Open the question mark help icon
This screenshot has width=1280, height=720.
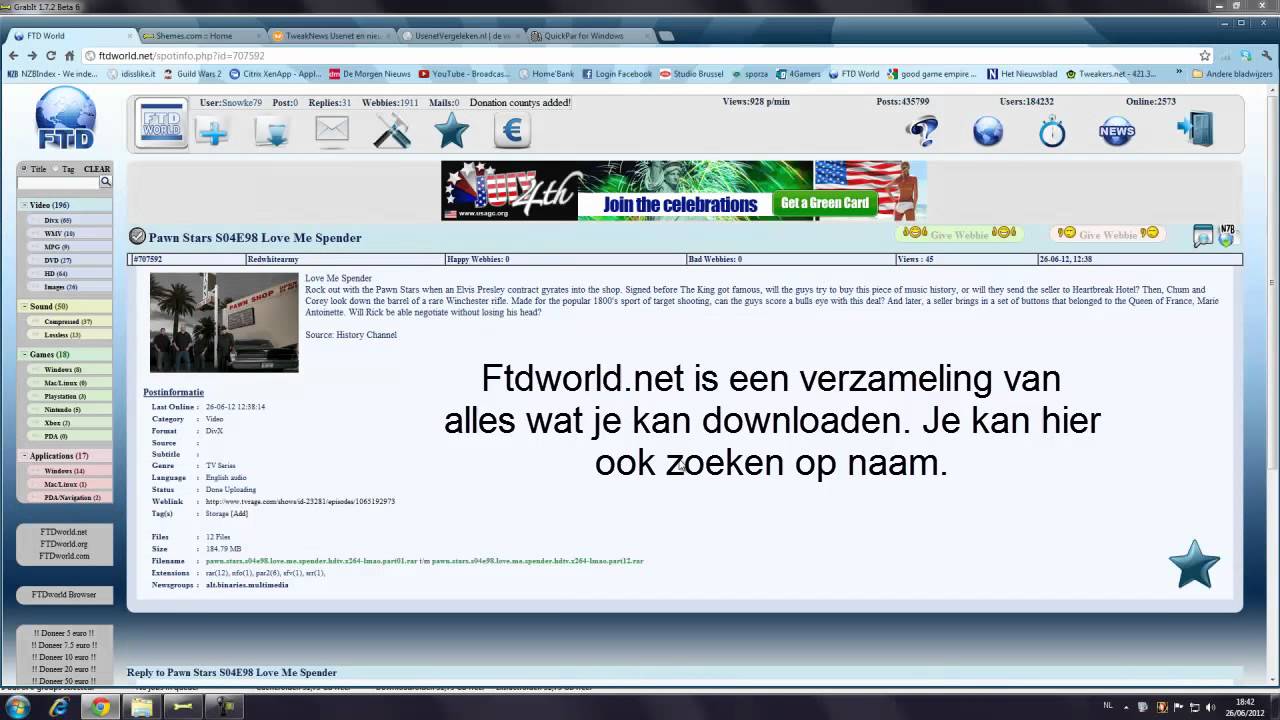click(x=922, y=131)
